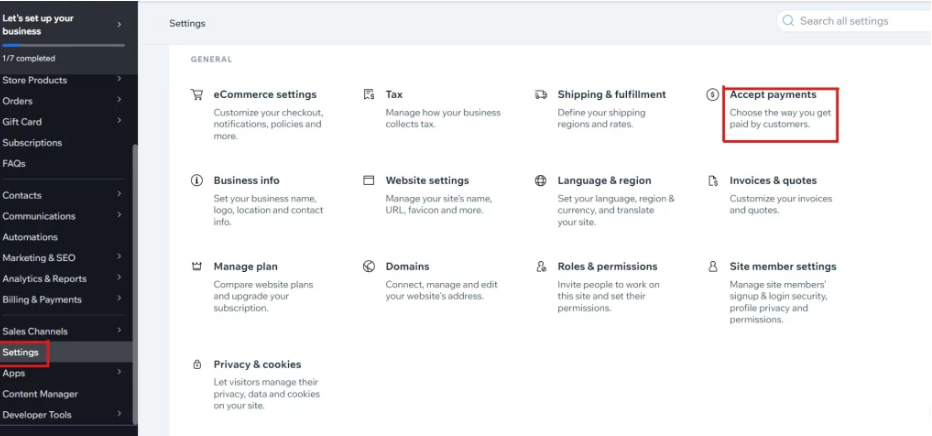Click the eCommerce settings cart icon
Image resolution: width=932 pixels, height=436 pixels.
(x=196, y=94)
